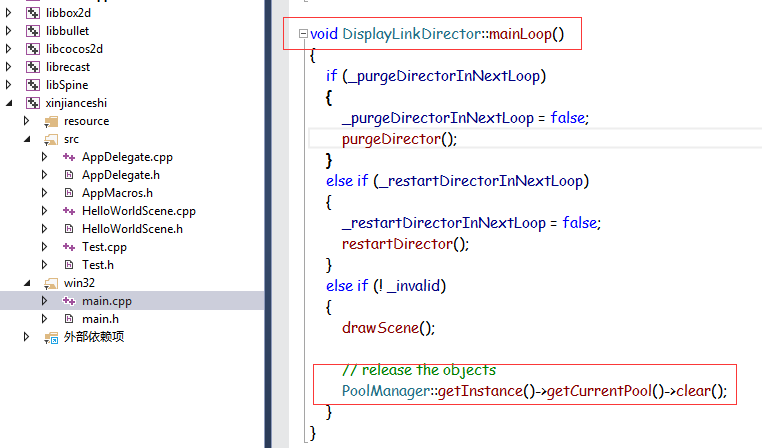Click the main.cpp C++ file icon
762x448 pixels.
(69, 301)
